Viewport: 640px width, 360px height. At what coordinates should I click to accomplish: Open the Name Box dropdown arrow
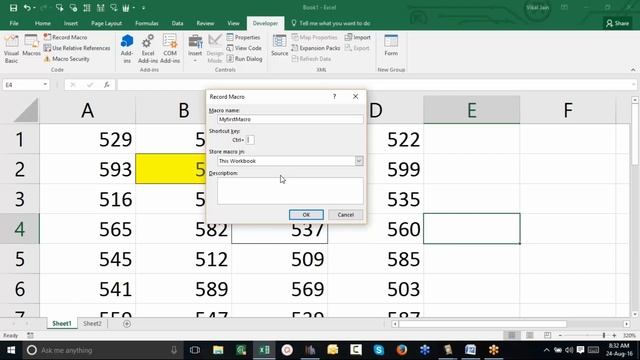45,84
